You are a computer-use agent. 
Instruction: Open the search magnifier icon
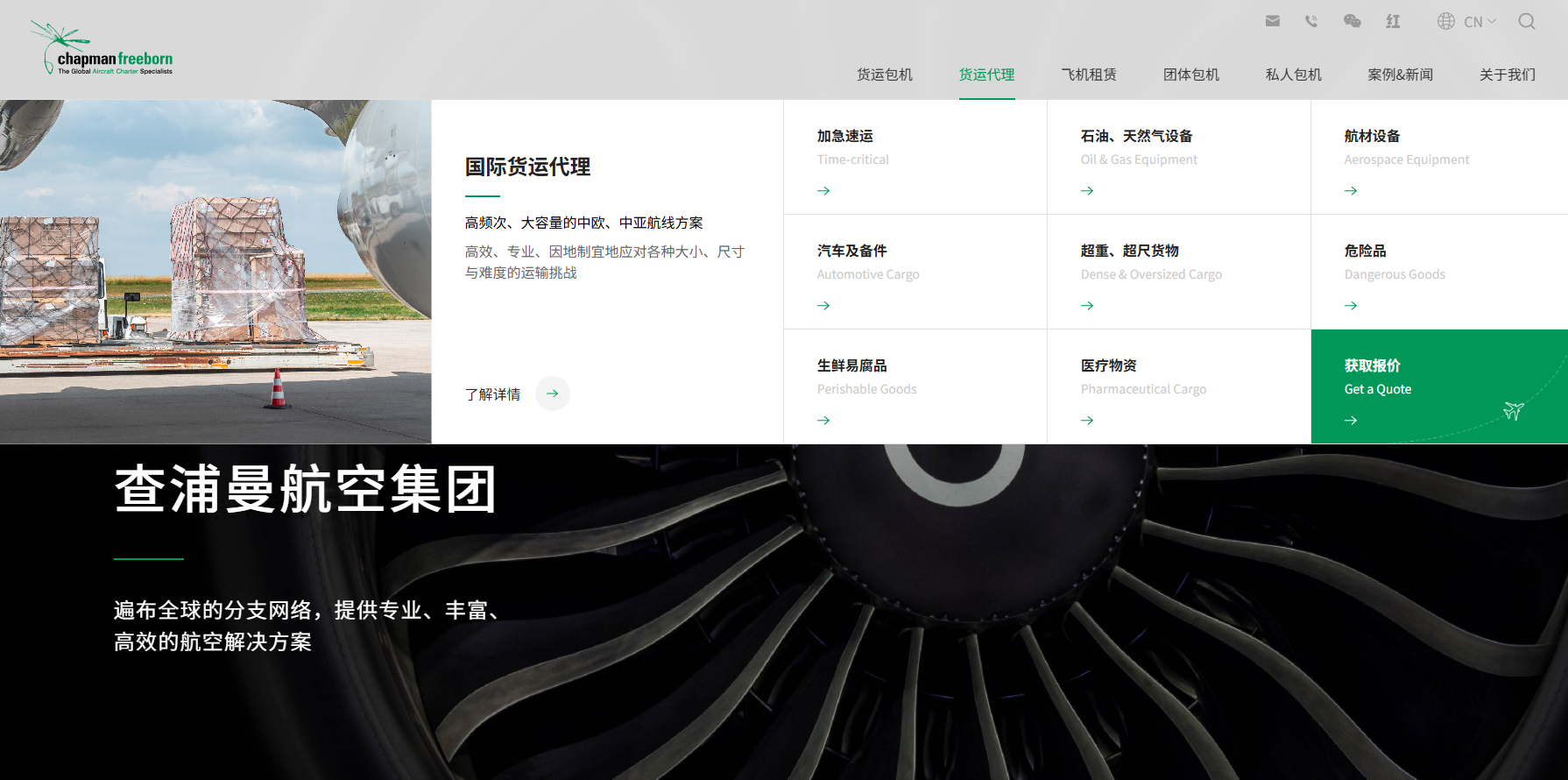[1527, 21]
